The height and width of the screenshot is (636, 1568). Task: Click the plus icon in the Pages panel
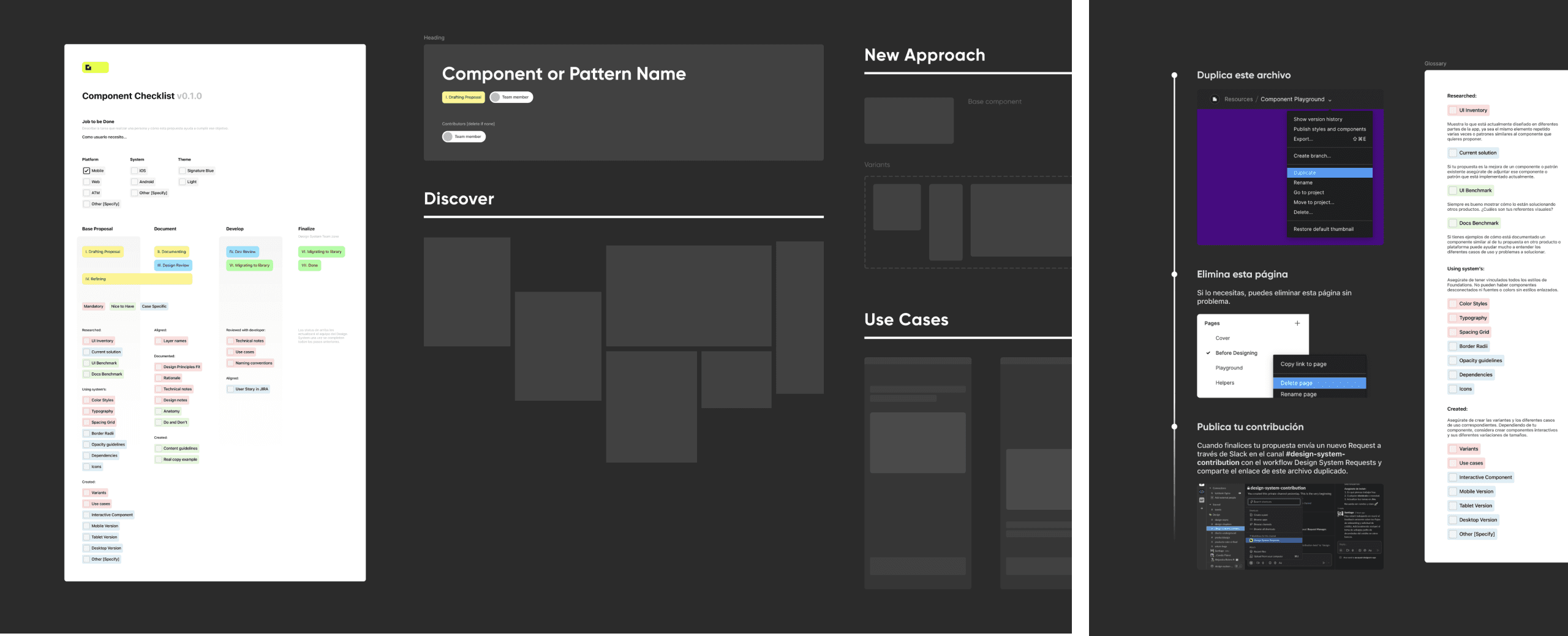click(x=1297, y=323)
